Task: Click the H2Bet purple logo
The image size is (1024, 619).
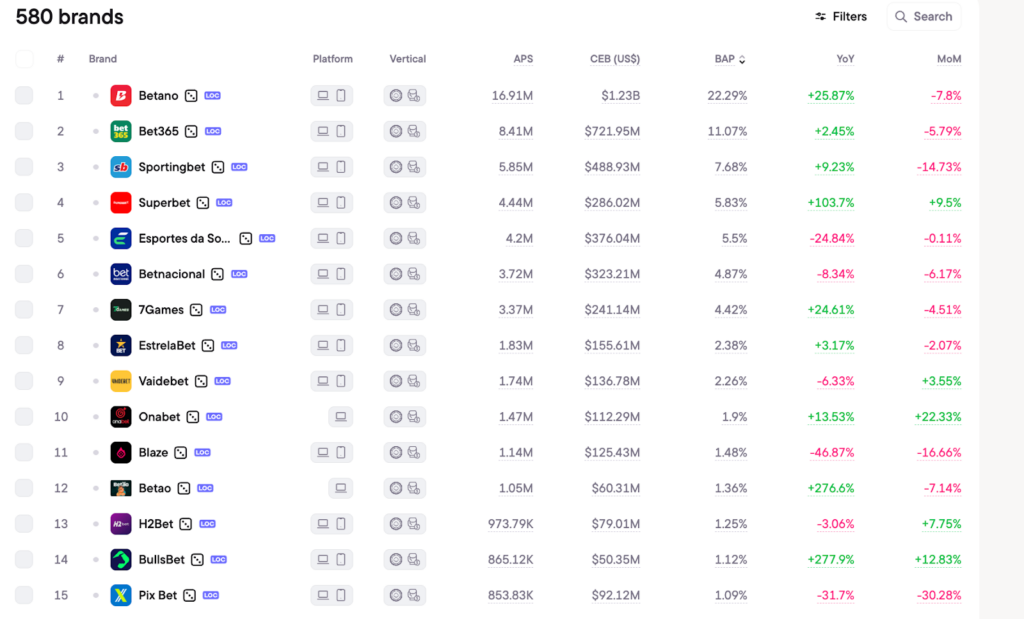Action: [121, 524]
